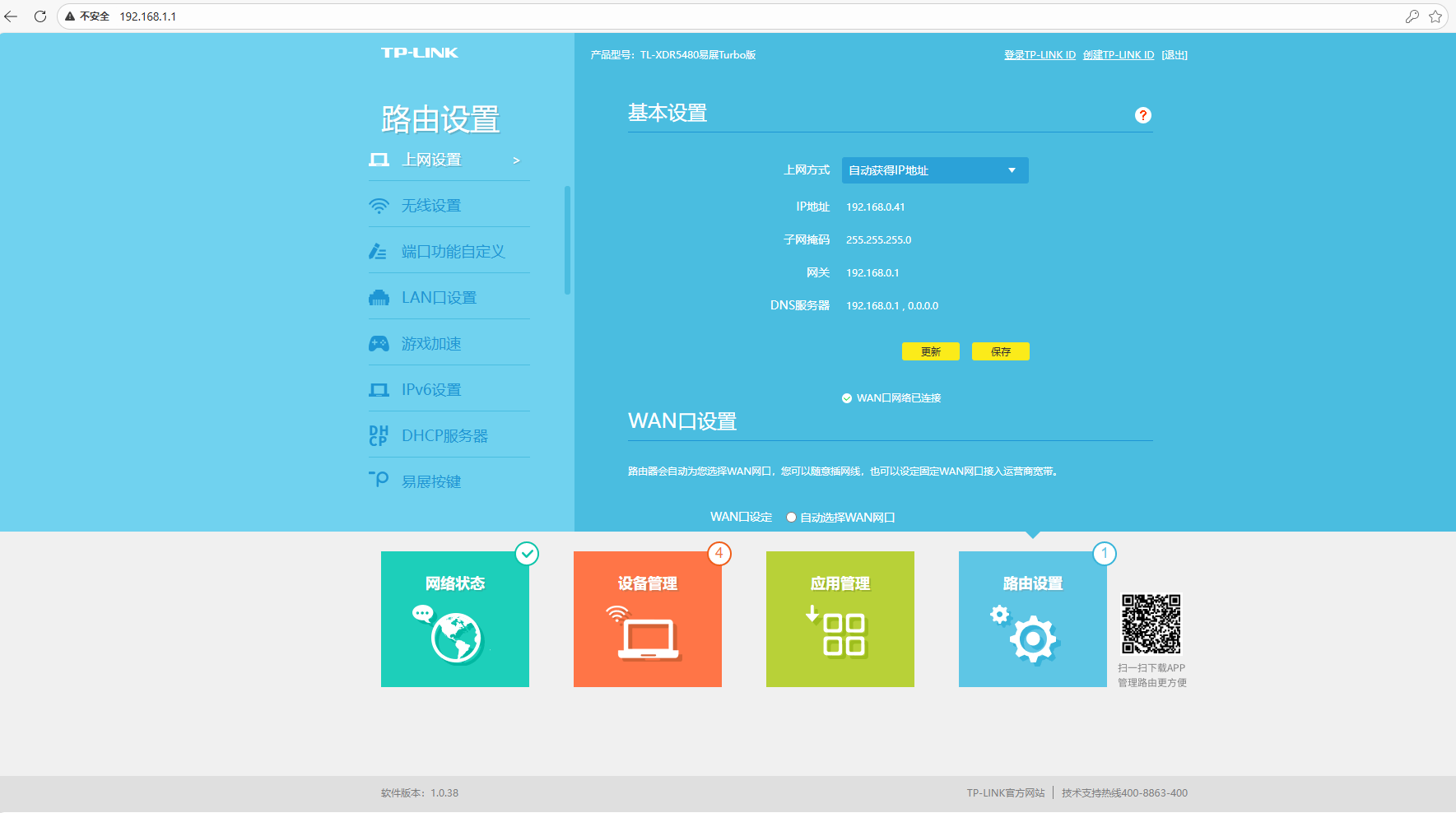Click the 创建TP-LINK ID link

point(1118,55)
